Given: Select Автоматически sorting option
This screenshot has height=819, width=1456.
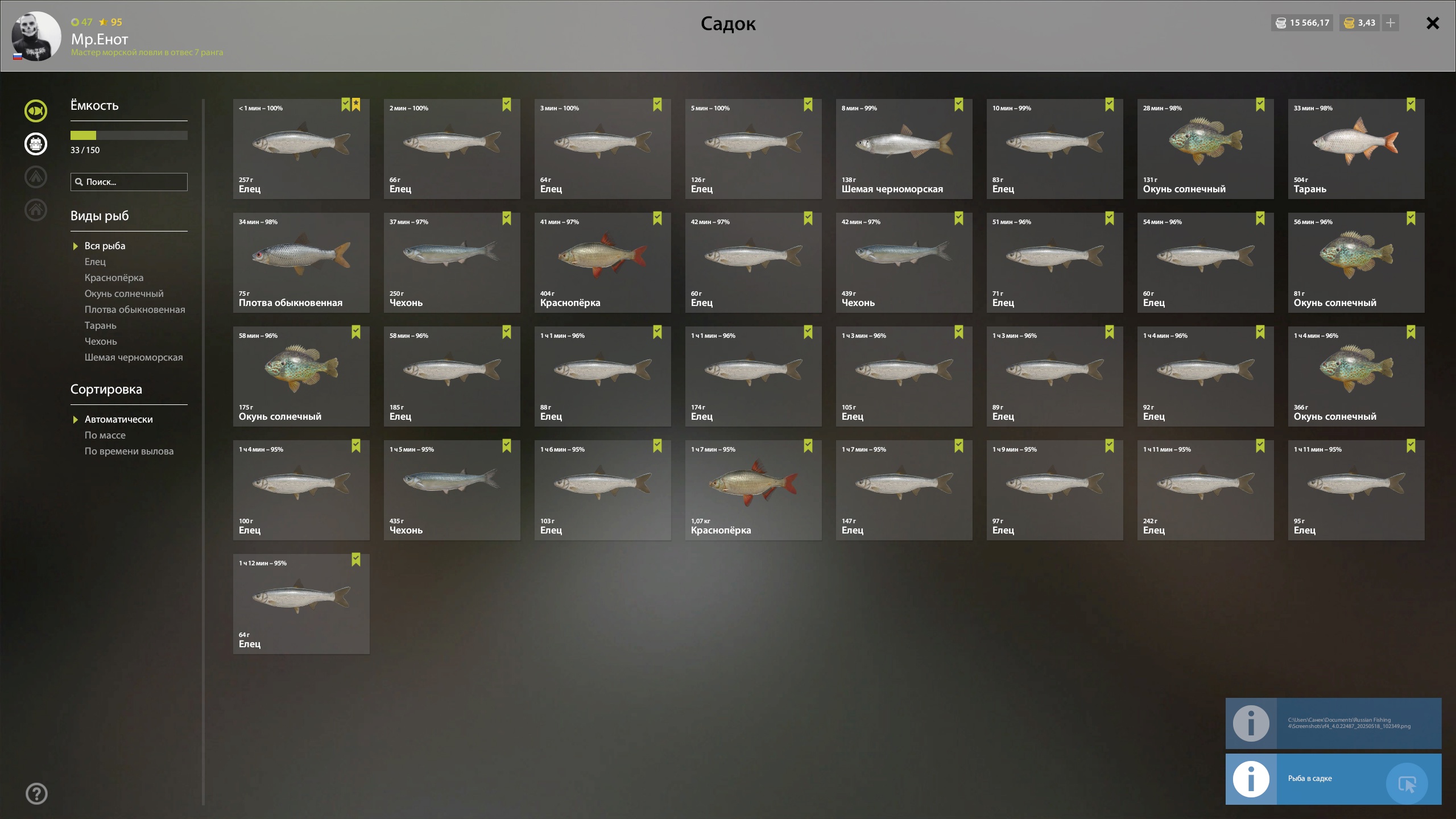Looking at the screenshot, I should (118, 419).
